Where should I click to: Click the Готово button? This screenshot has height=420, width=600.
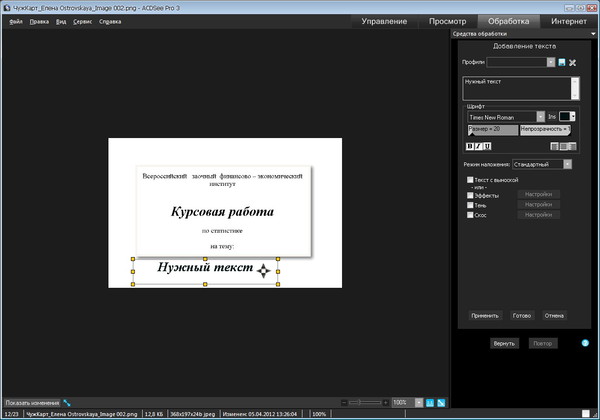click(522, 316)
